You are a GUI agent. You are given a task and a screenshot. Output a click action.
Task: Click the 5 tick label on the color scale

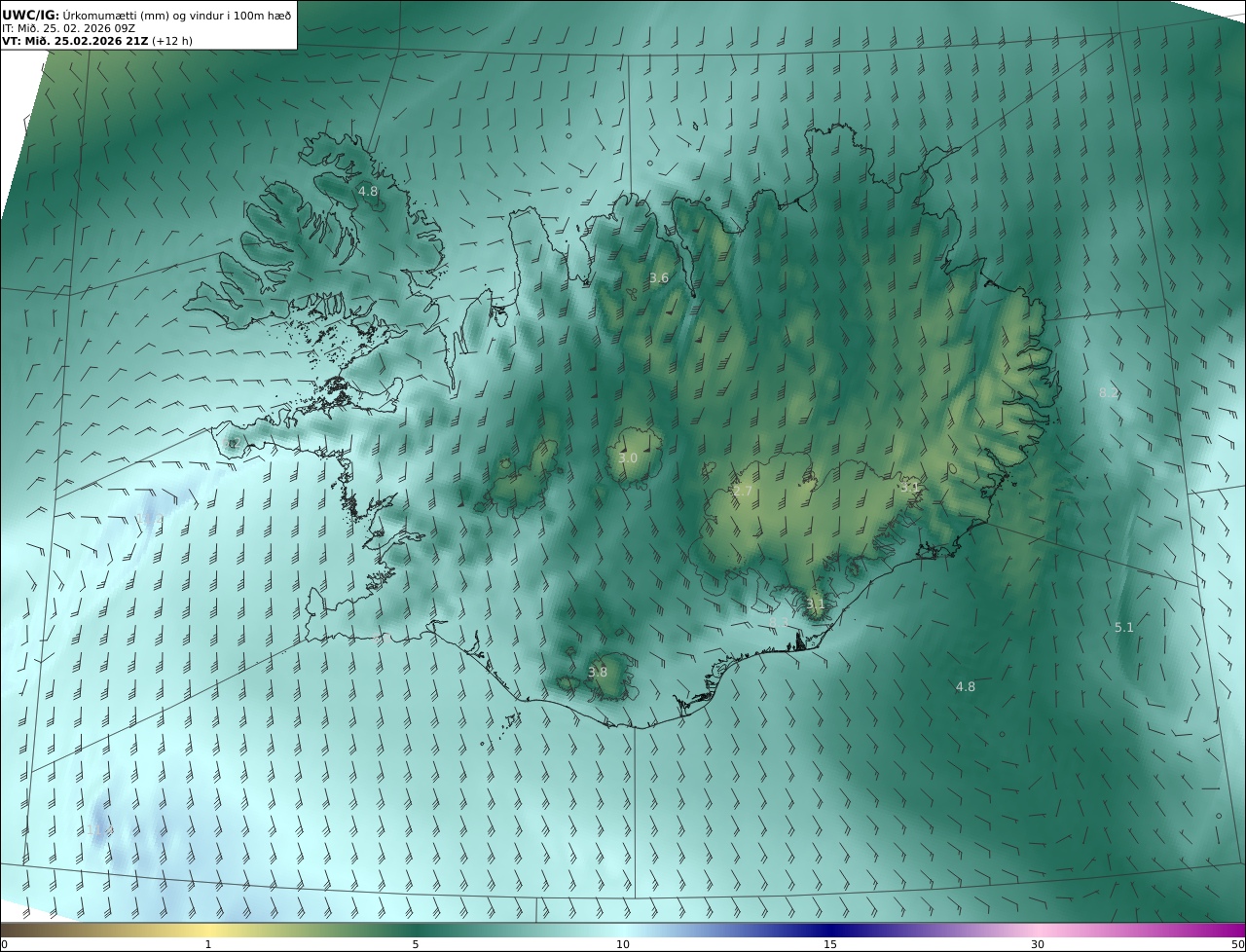tap(416, 944)
